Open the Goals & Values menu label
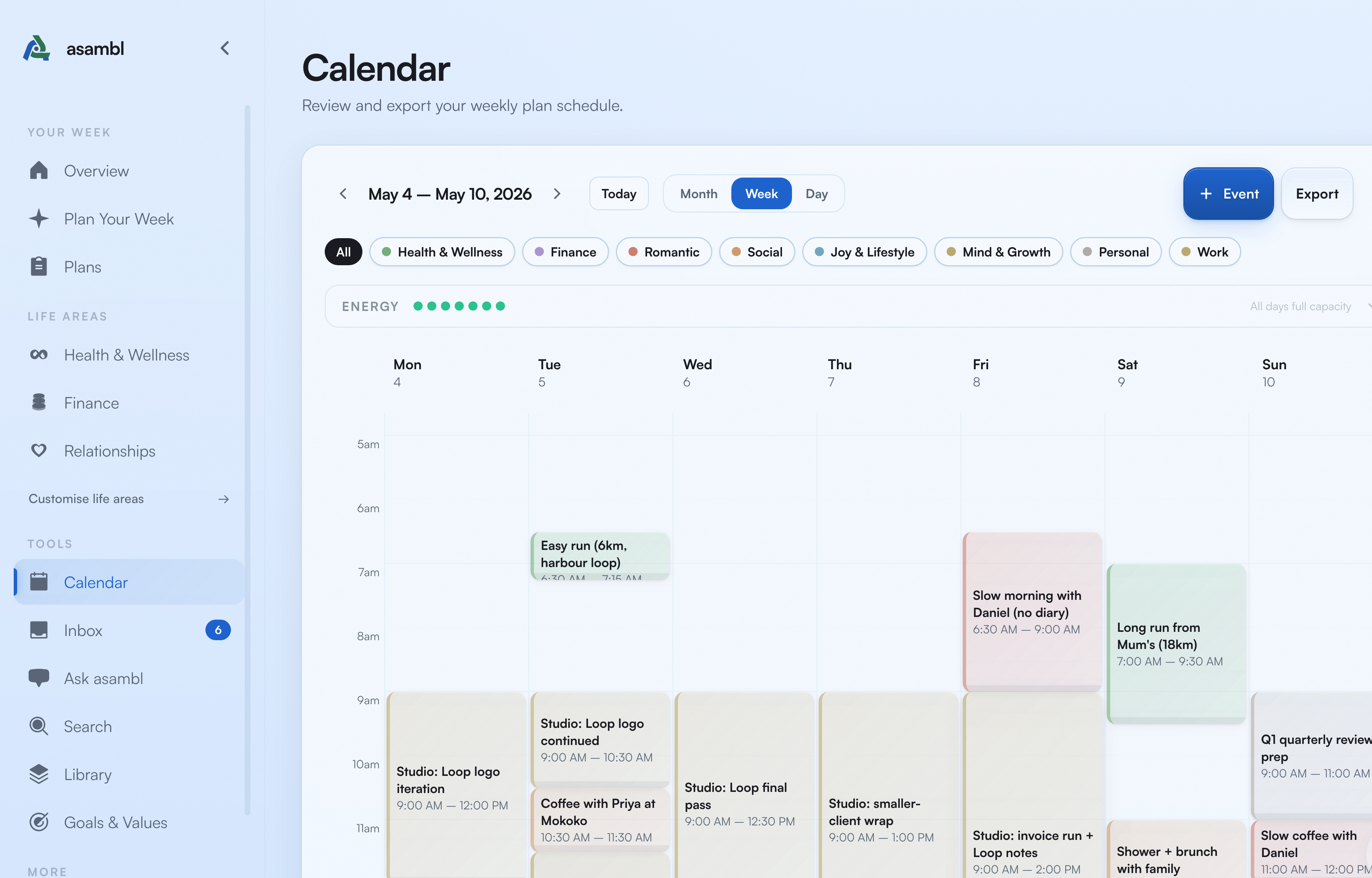Viewport: 1372px width, 878px height. coord(116,822)
